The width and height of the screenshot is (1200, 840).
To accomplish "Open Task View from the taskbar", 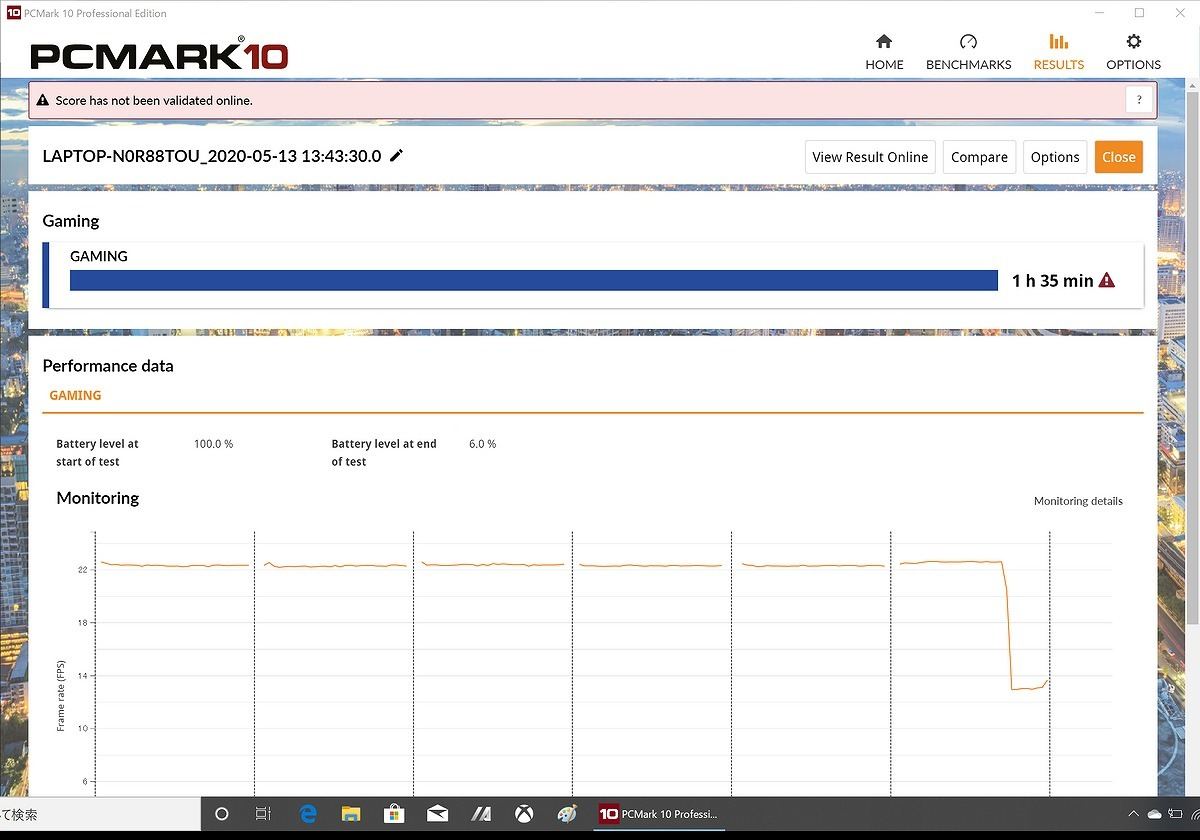I will point(263,814).
